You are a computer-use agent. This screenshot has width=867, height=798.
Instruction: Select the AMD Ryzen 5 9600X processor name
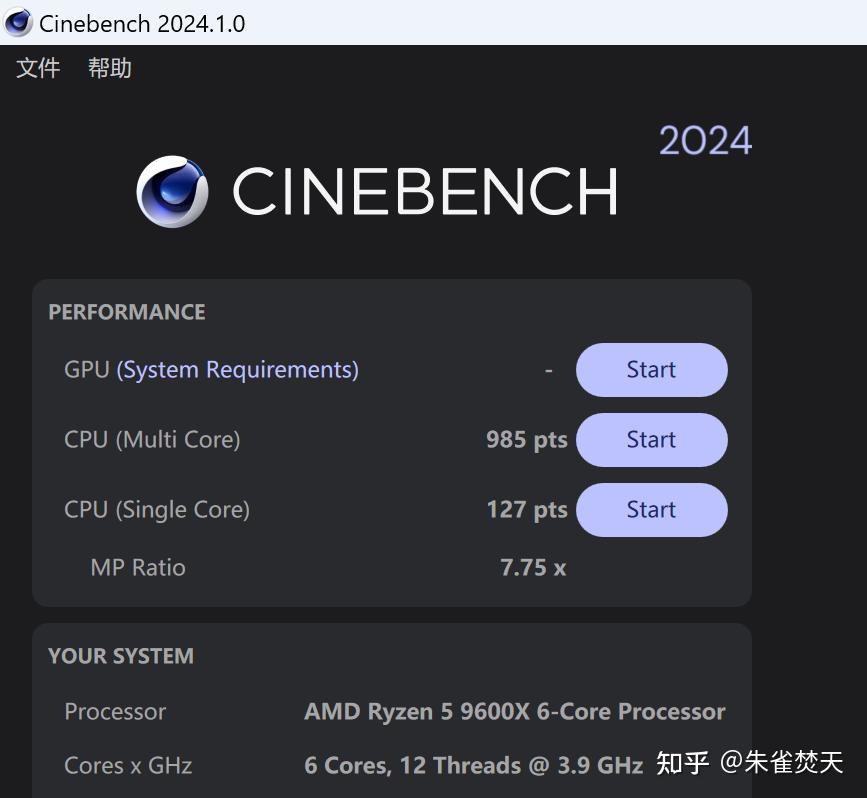tap(514, 711)
